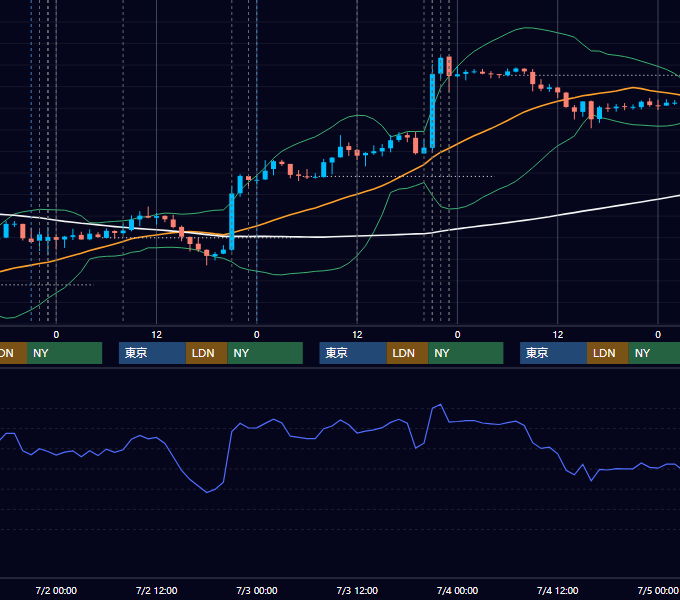Click hour label 12 above 7/3 12:00
The height and width of the screenshot is (600, 680).
click(357, 335)
